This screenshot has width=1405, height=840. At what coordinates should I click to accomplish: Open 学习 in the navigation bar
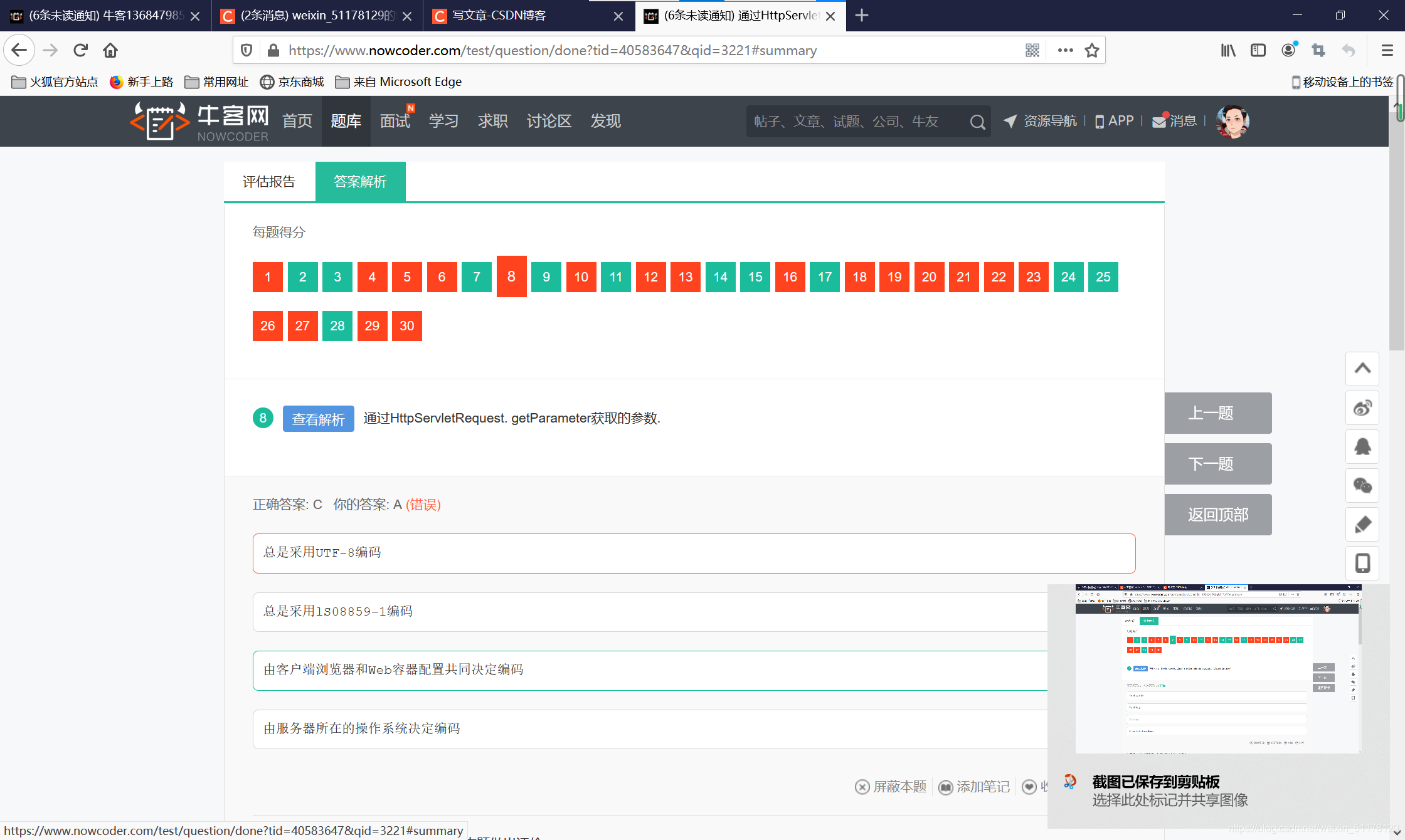pos(444,121)
